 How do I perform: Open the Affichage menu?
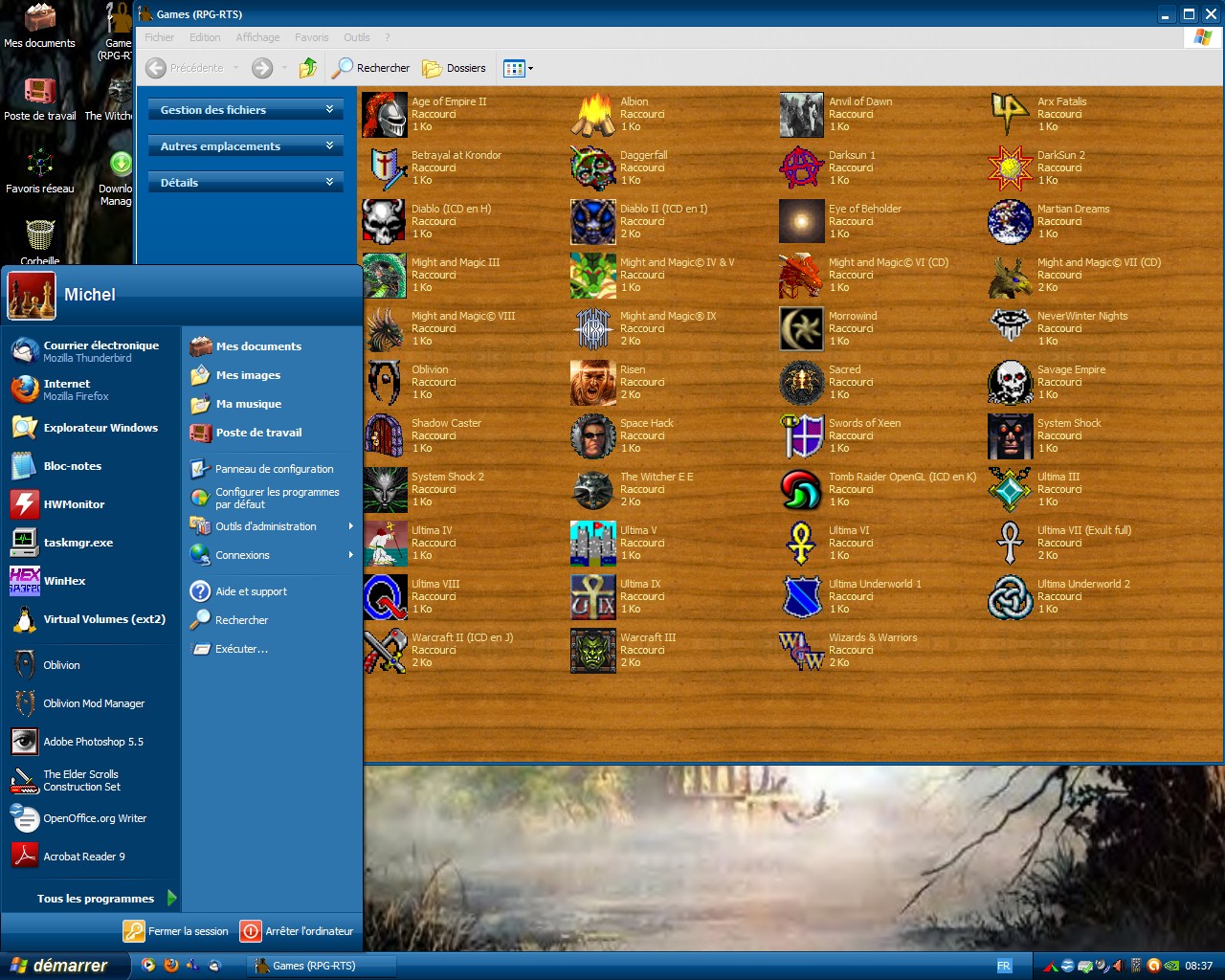(x=257, y=37)
